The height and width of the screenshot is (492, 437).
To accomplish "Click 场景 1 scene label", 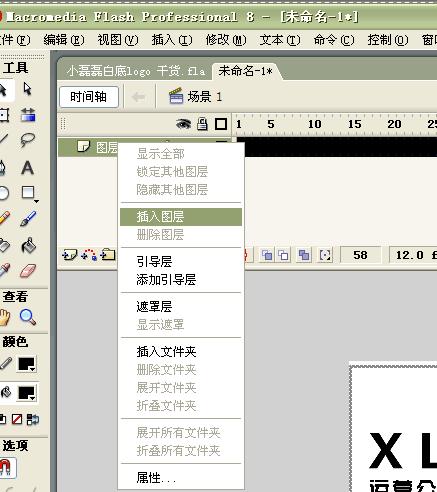I will tap(205, 97).
